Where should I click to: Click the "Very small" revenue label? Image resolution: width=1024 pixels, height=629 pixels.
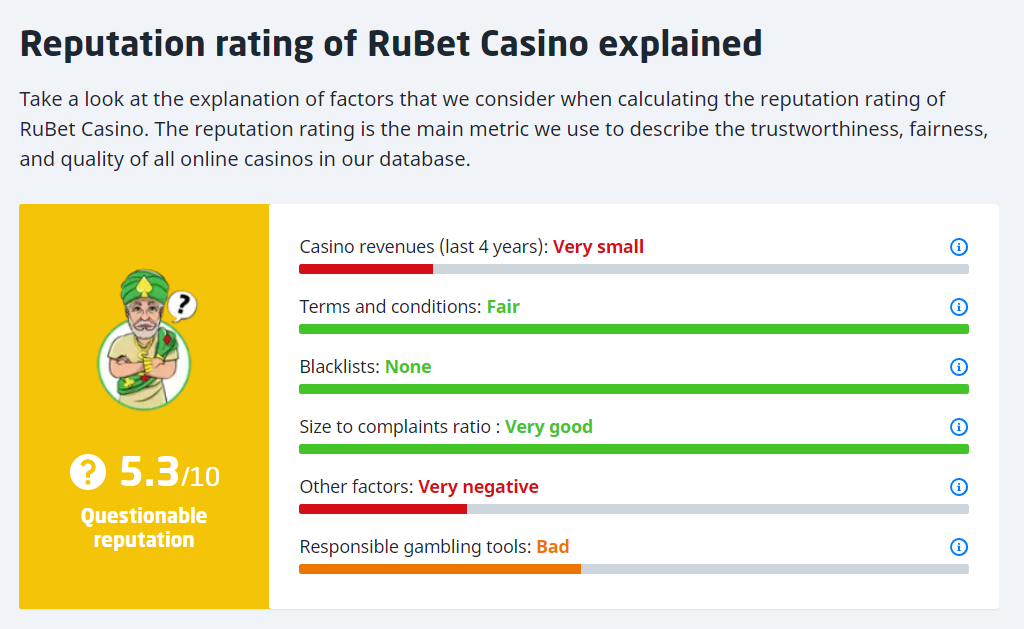coord(598,247)
